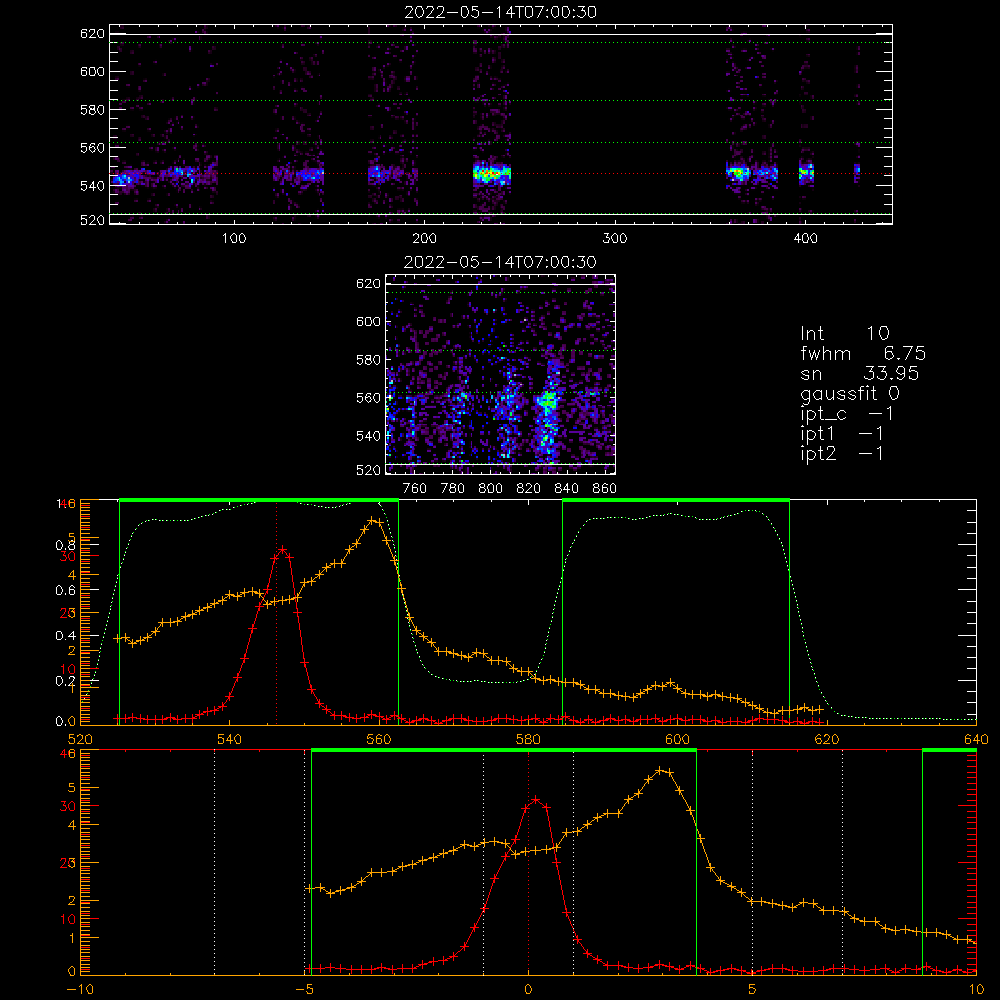Click the 'Int 10' readout
This screenshot has width=1000, height=1000.
(845, 333)
